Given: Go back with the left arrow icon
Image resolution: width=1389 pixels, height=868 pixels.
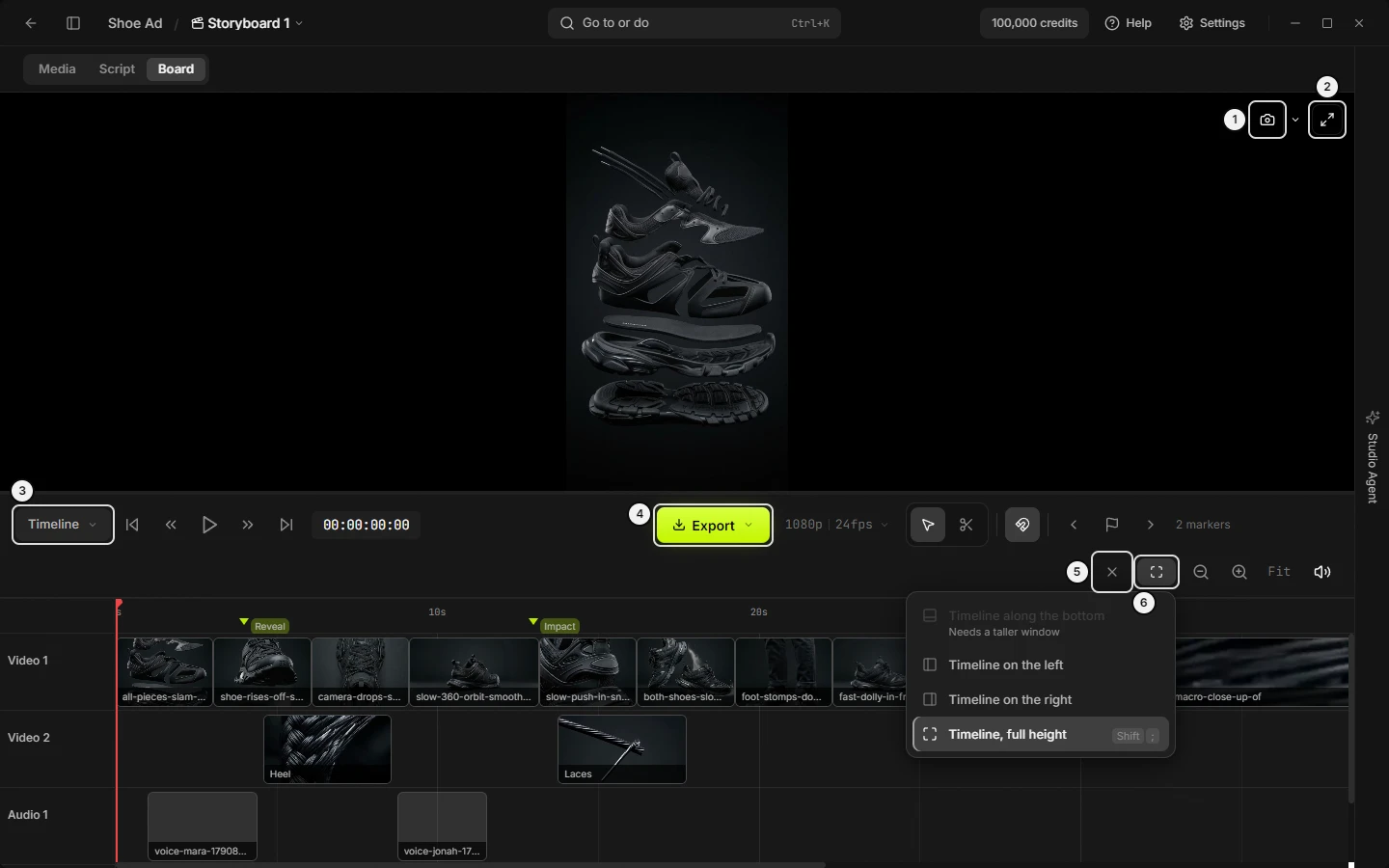Looking at the screenshot, I should tap(31, 23).
